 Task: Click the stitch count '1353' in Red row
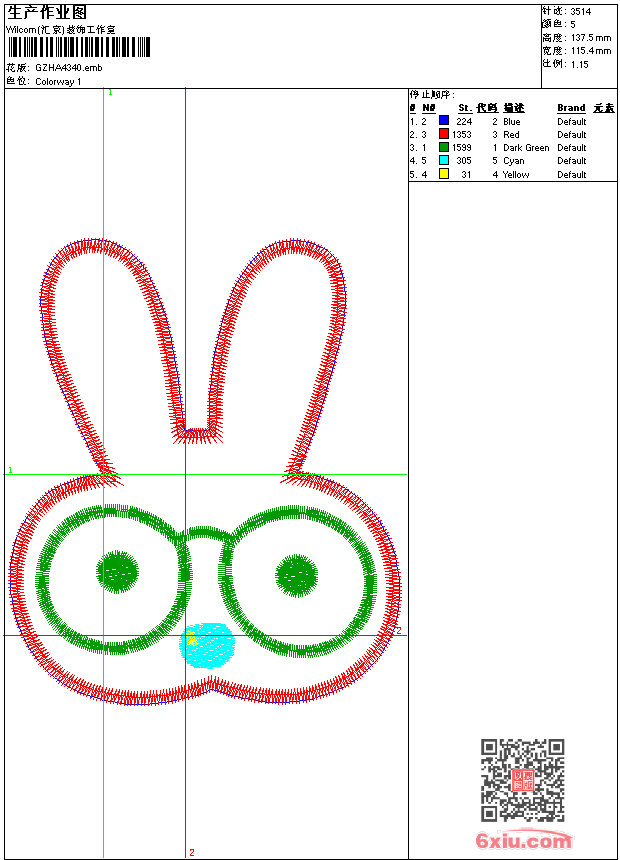[462, 135]
